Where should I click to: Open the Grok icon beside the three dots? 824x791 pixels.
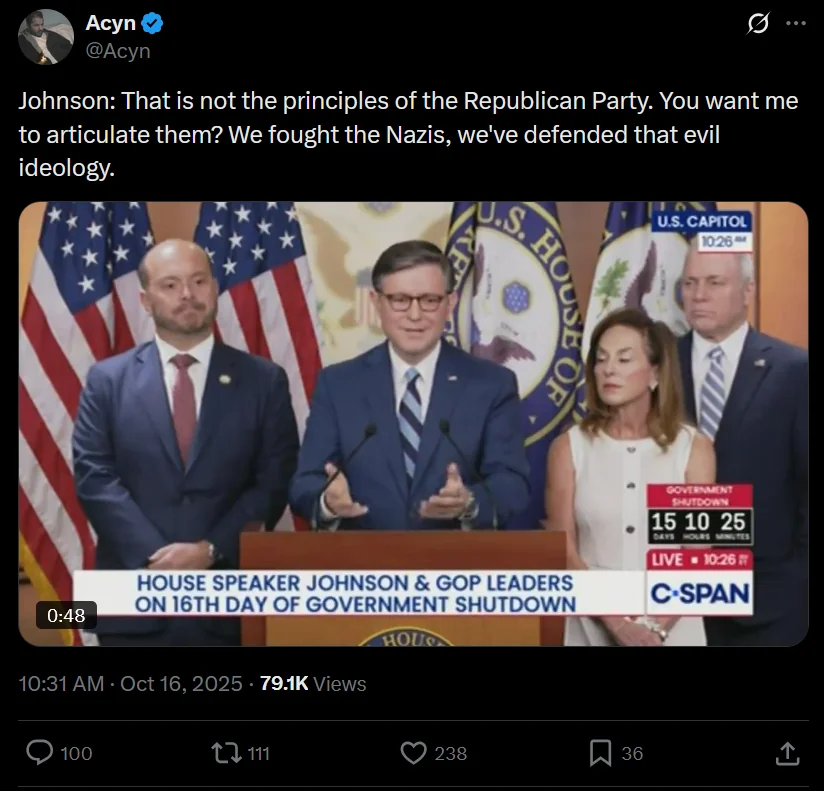[x=759, y=24]
